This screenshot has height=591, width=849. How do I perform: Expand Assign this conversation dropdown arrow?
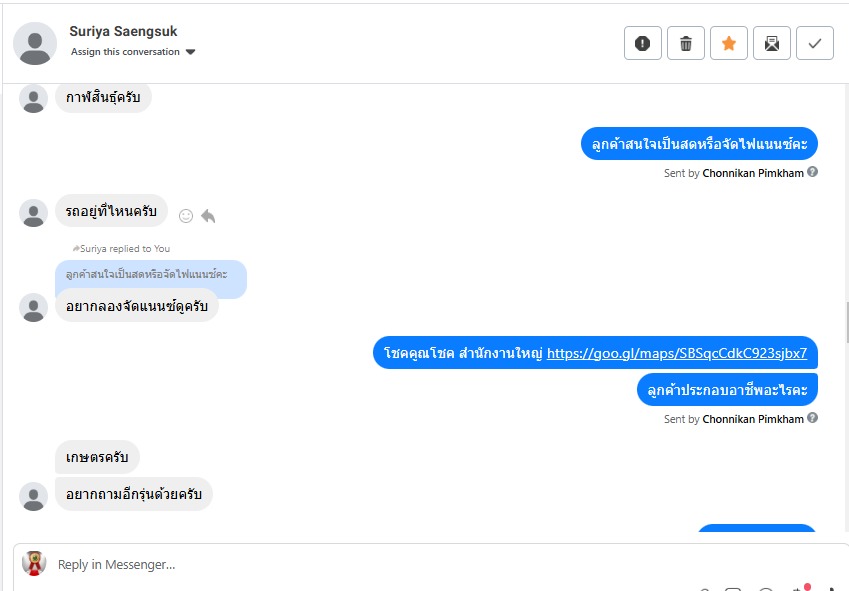(x=190, y=52)
